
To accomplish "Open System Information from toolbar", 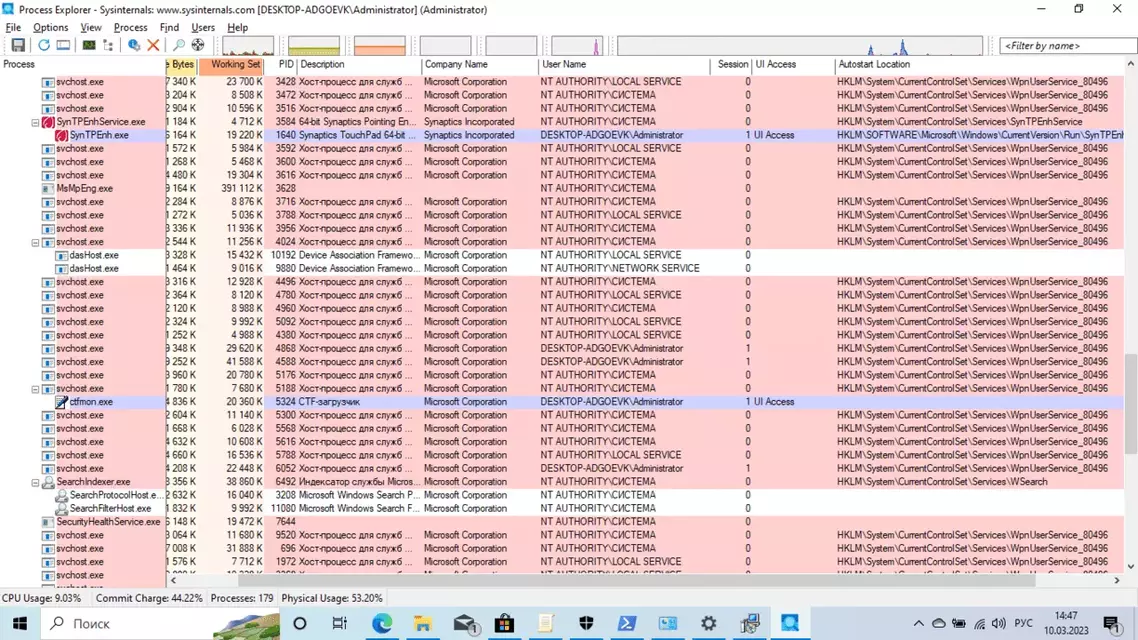I will click(x=89, y=46).
